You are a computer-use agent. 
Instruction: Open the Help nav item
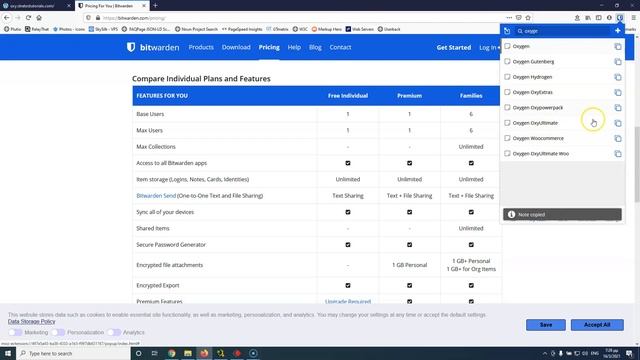coord(294,47)
